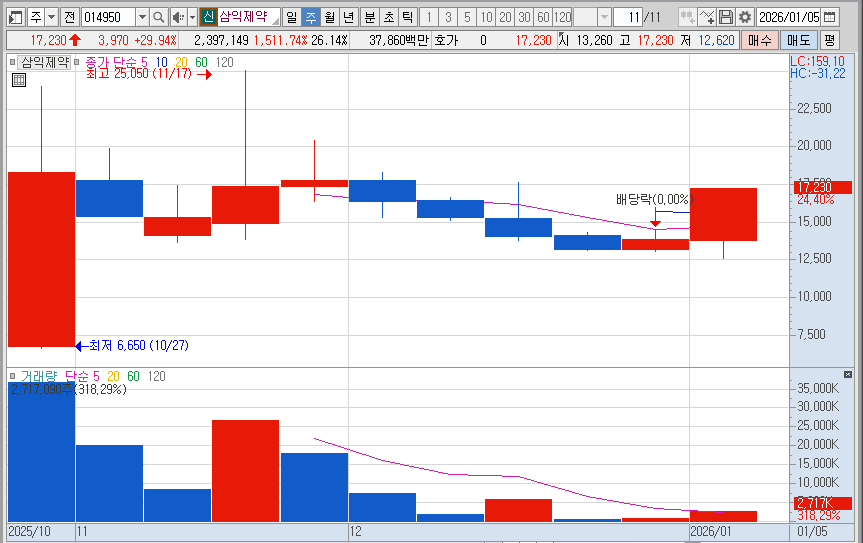Click the 2025/10 time axis label
Viewport: 863px width, 543px height.
[29, 531]
